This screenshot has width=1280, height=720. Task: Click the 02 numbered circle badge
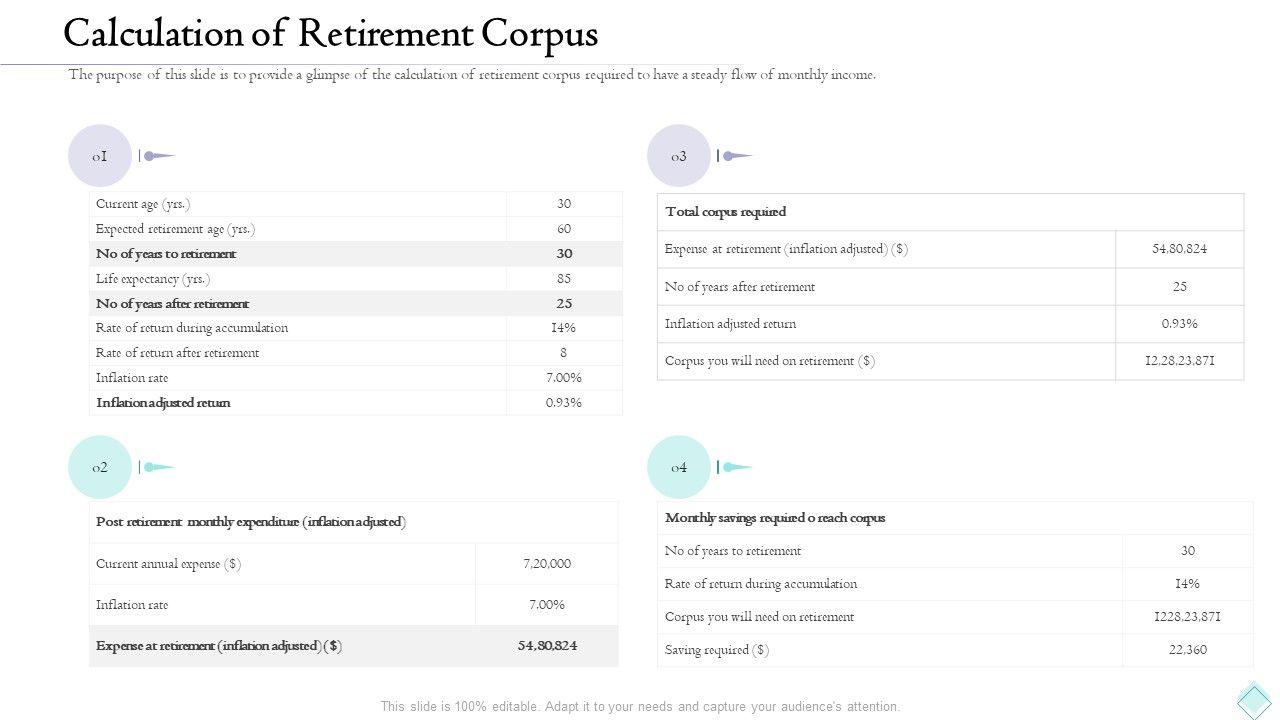point(100,467)
